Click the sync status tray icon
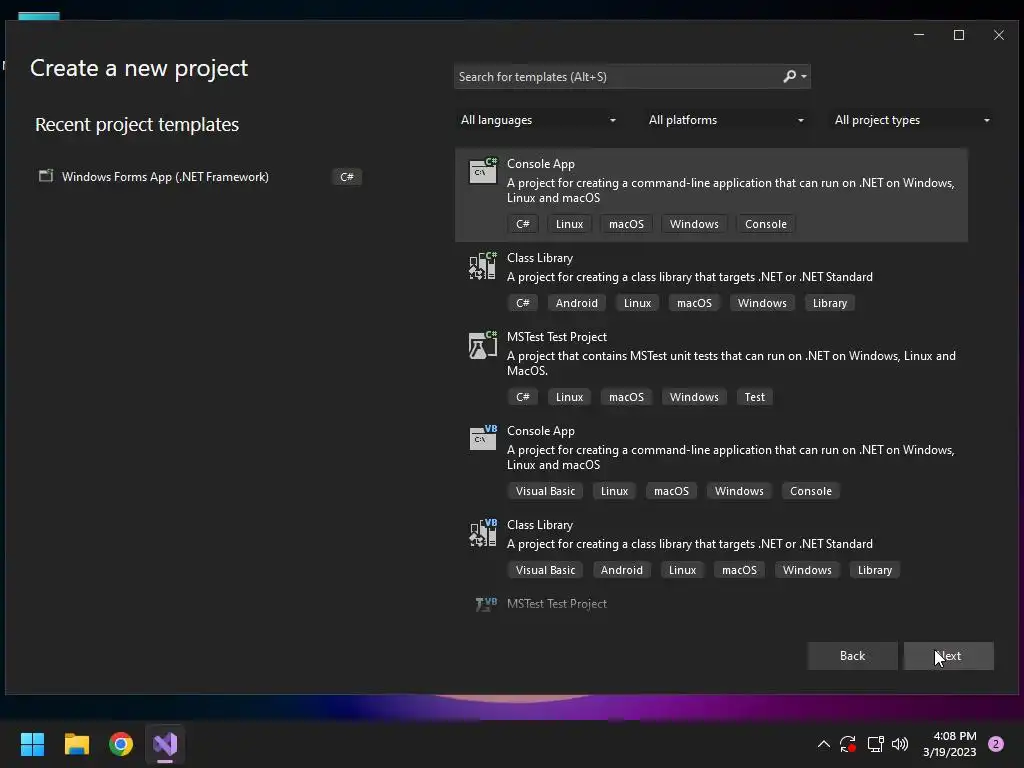 coord(848,744)
